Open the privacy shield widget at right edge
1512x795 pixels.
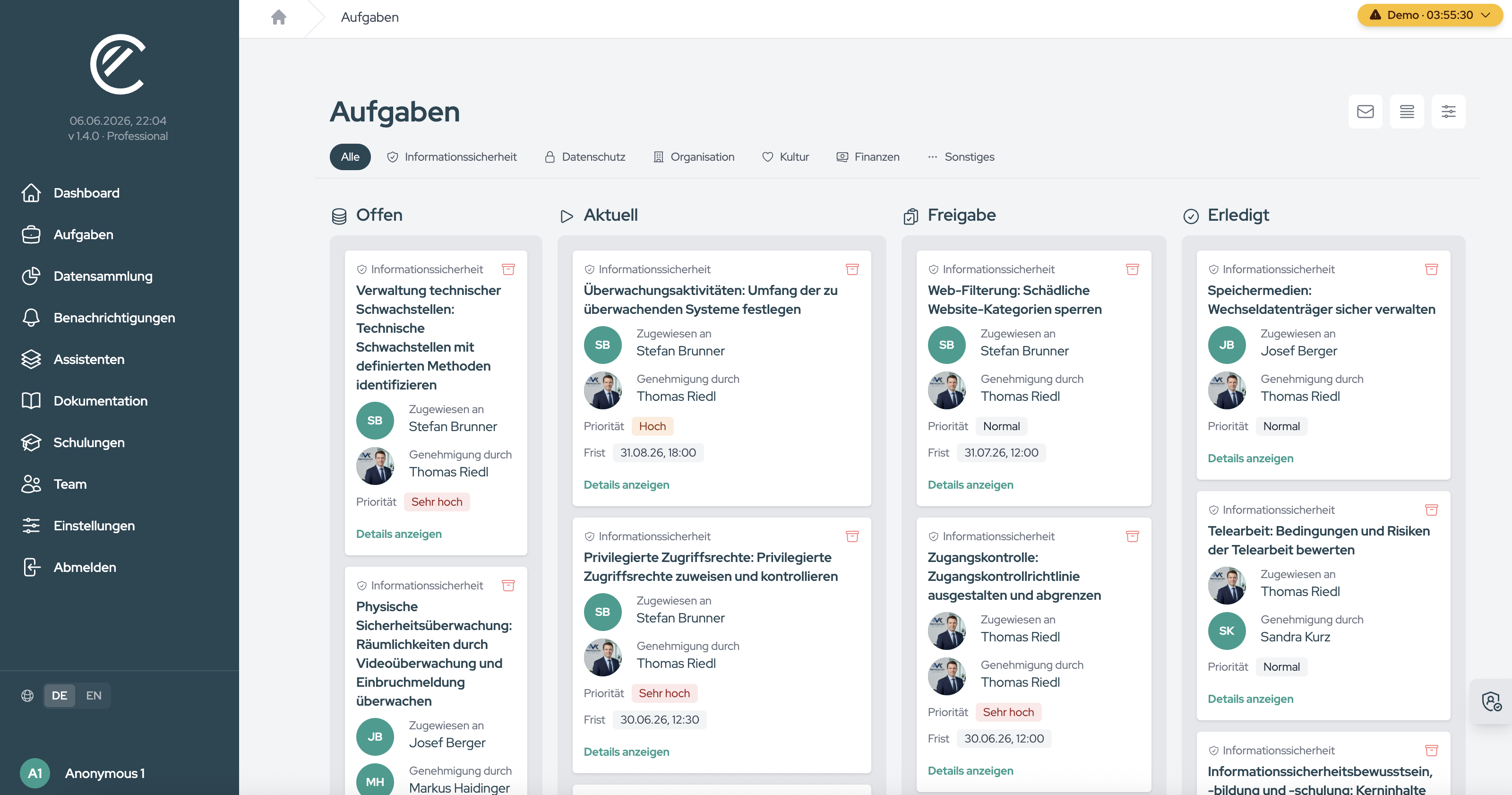(x=1492, y=701)
